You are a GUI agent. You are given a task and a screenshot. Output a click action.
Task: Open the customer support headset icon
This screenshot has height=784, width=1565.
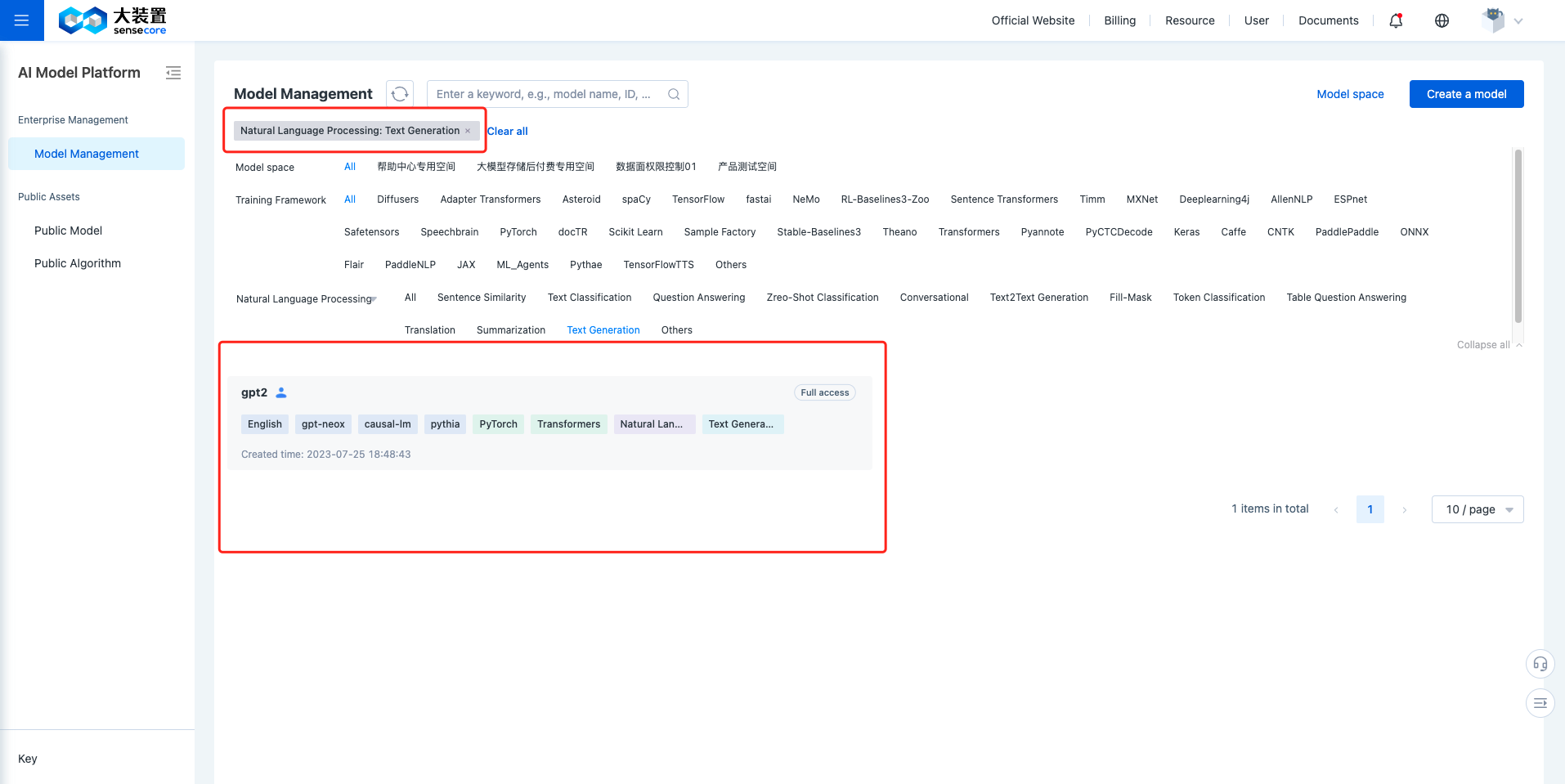(x=1540, y=664)
